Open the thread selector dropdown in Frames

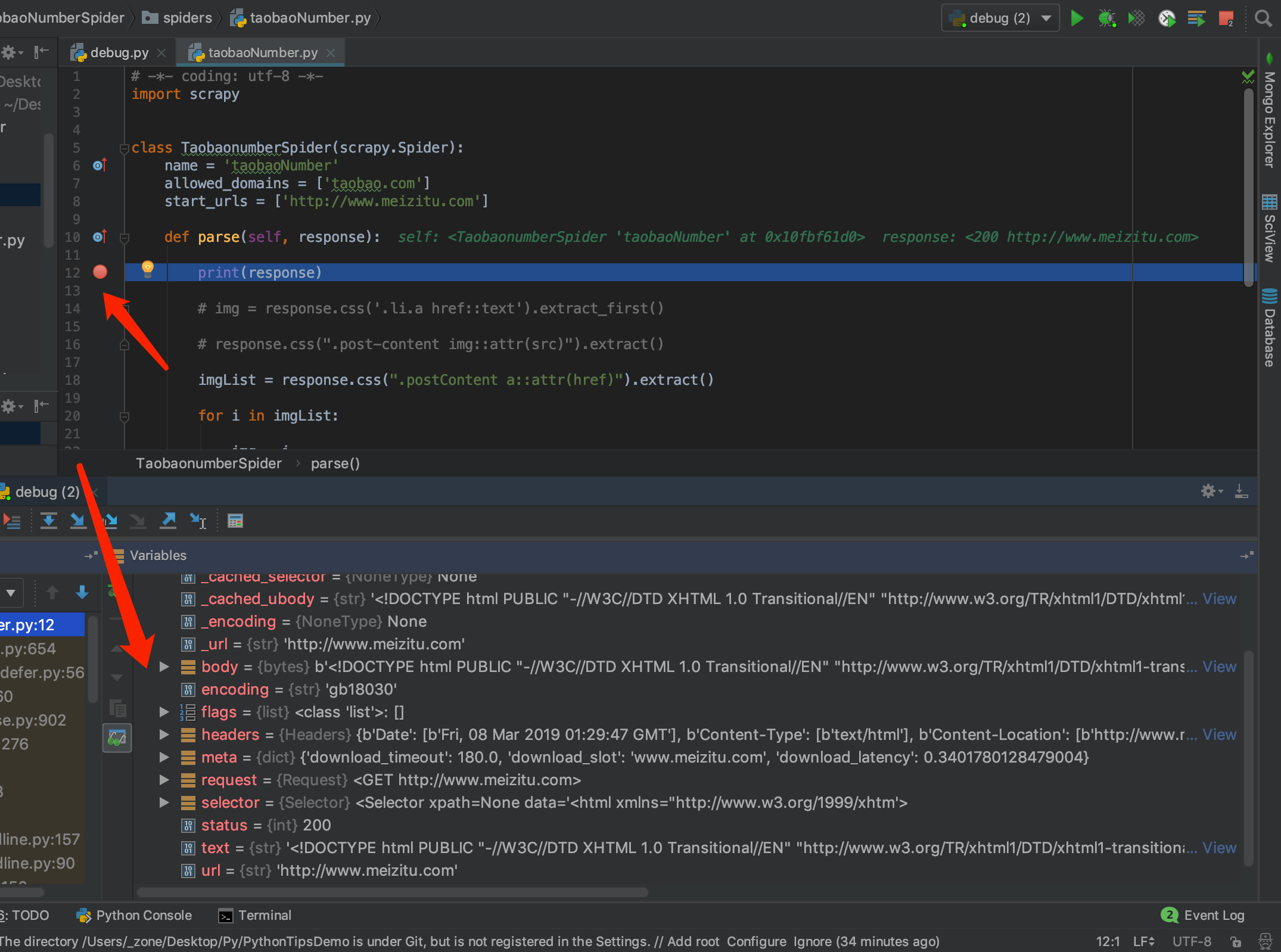tap(11, 593)
